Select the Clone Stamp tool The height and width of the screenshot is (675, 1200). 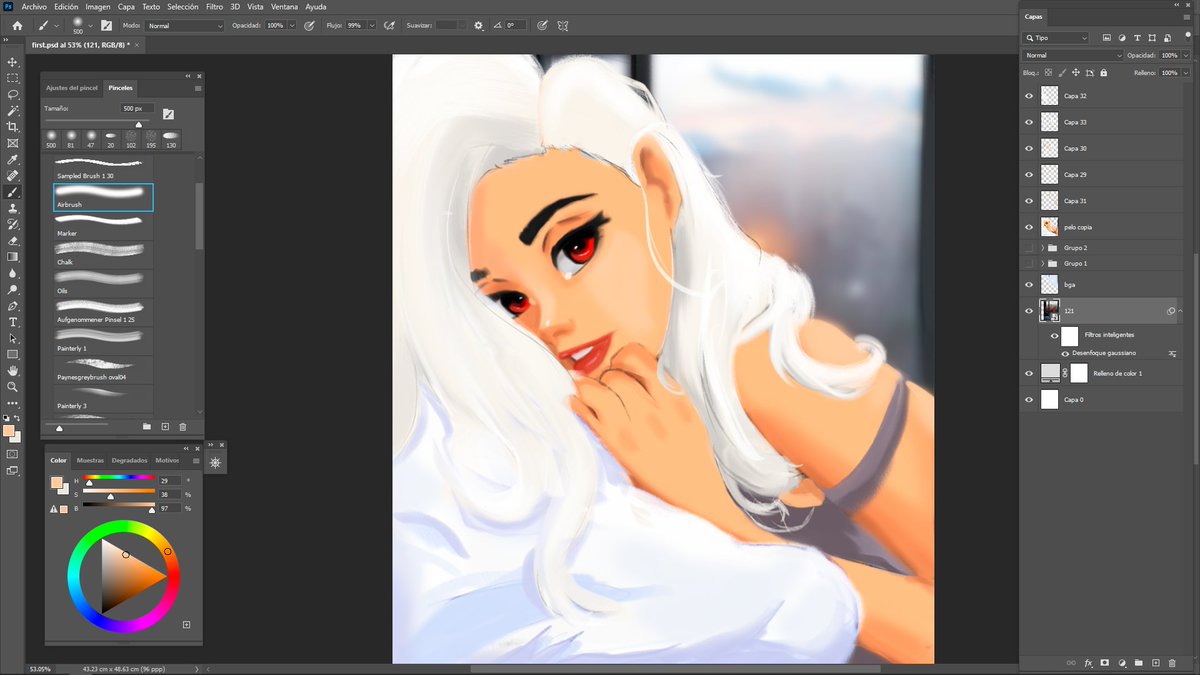point(13,208)
